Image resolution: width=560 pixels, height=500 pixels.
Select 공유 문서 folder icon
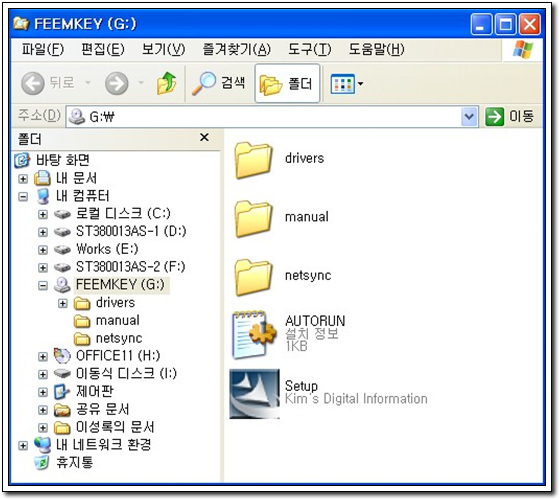pos(62,410)
